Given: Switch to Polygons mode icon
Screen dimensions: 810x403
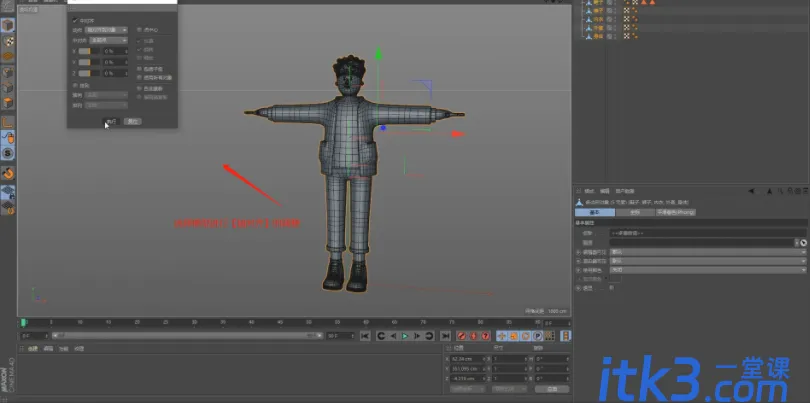Looking at the screenshot, I should [x=8, y=103].
